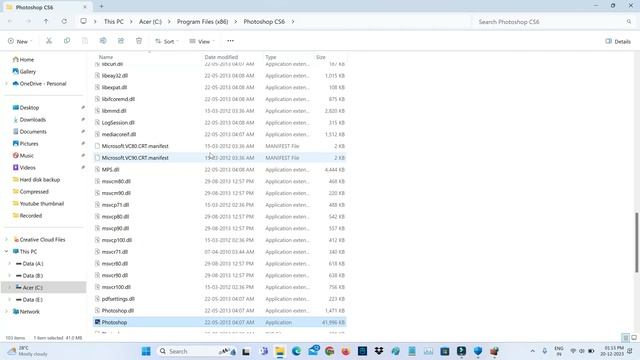Screen dimensions: 640x360
Task: Open Documents quick access folder
Action: click(x=29, y=131)
